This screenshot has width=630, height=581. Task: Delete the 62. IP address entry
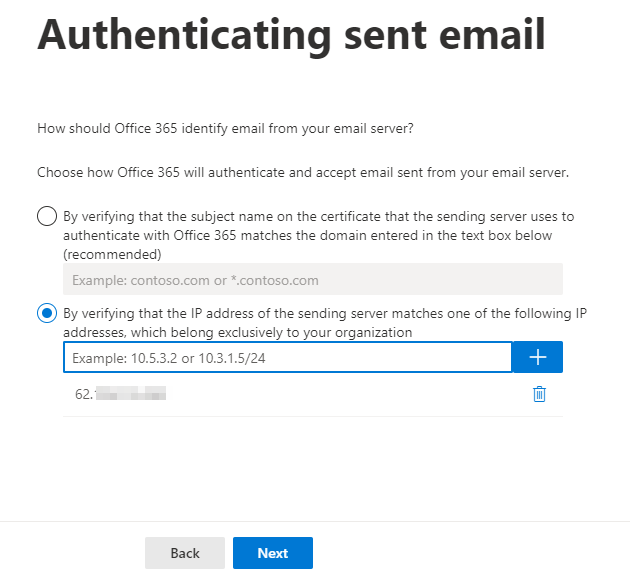[539, 394]
